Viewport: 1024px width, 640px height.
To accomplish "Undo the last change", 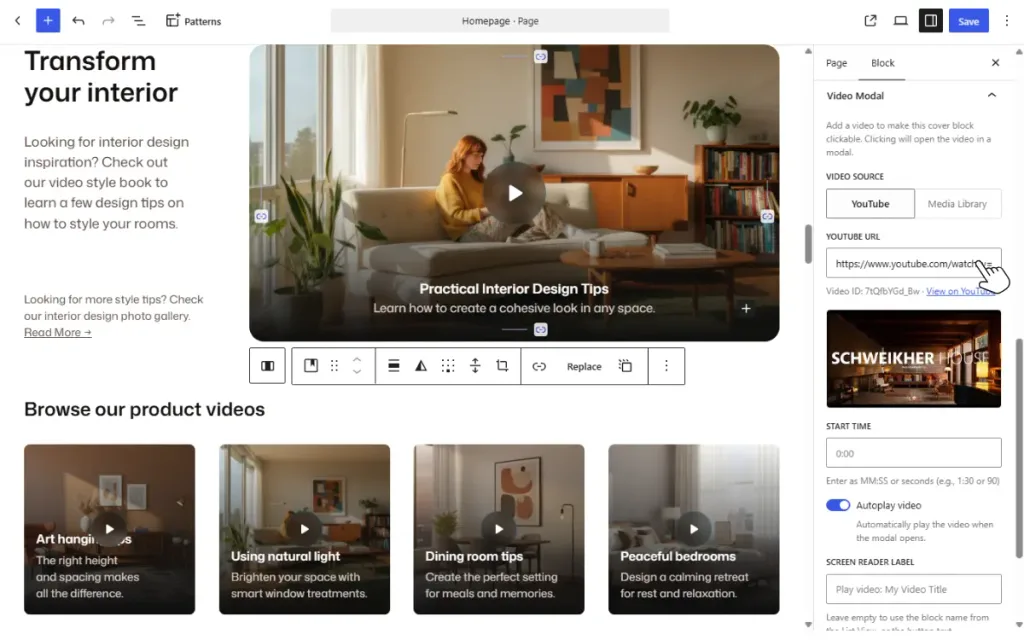I will [x=78, y=21].
